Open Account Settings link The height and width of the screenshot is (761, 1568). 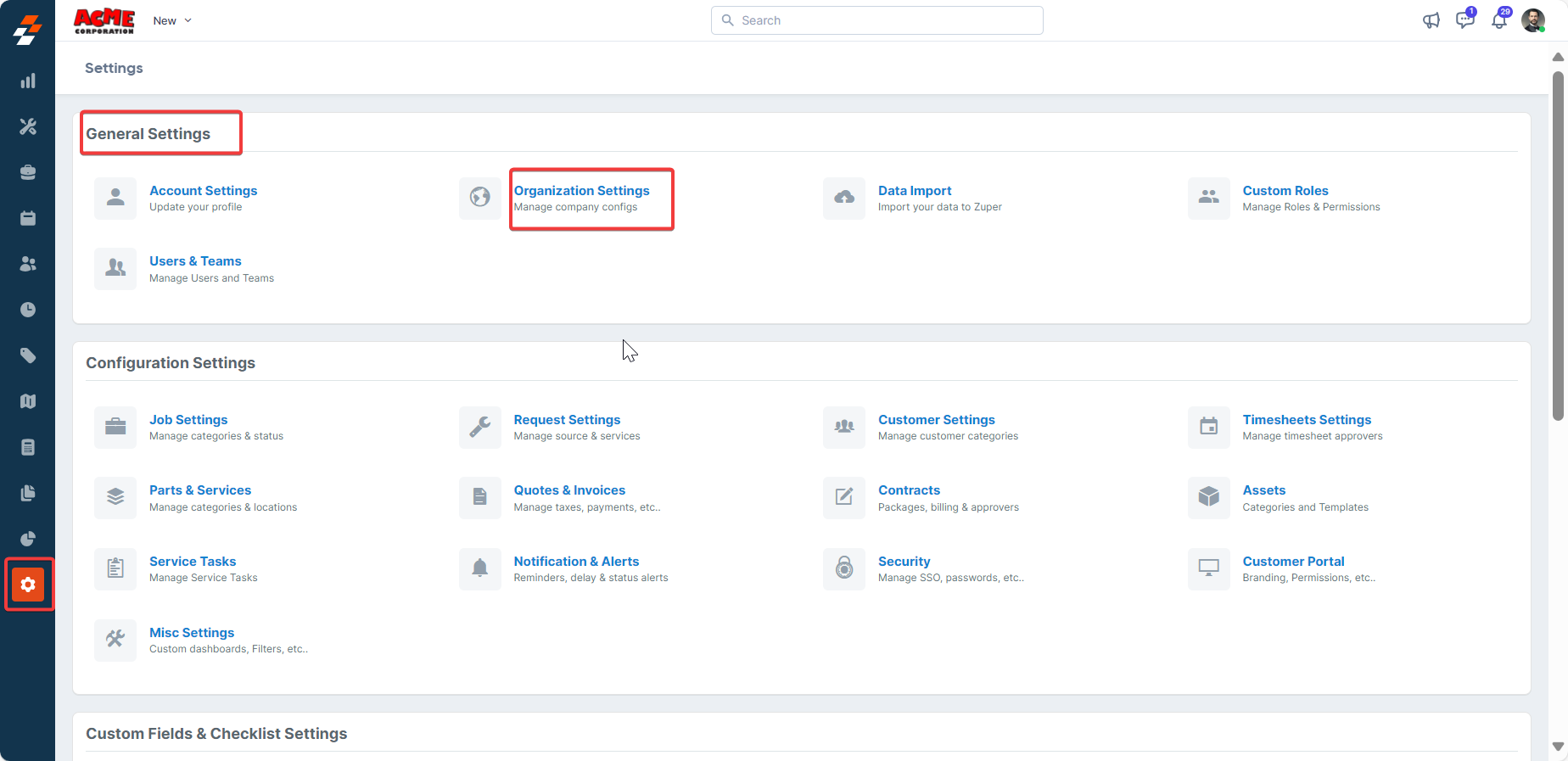pos(203,191)
